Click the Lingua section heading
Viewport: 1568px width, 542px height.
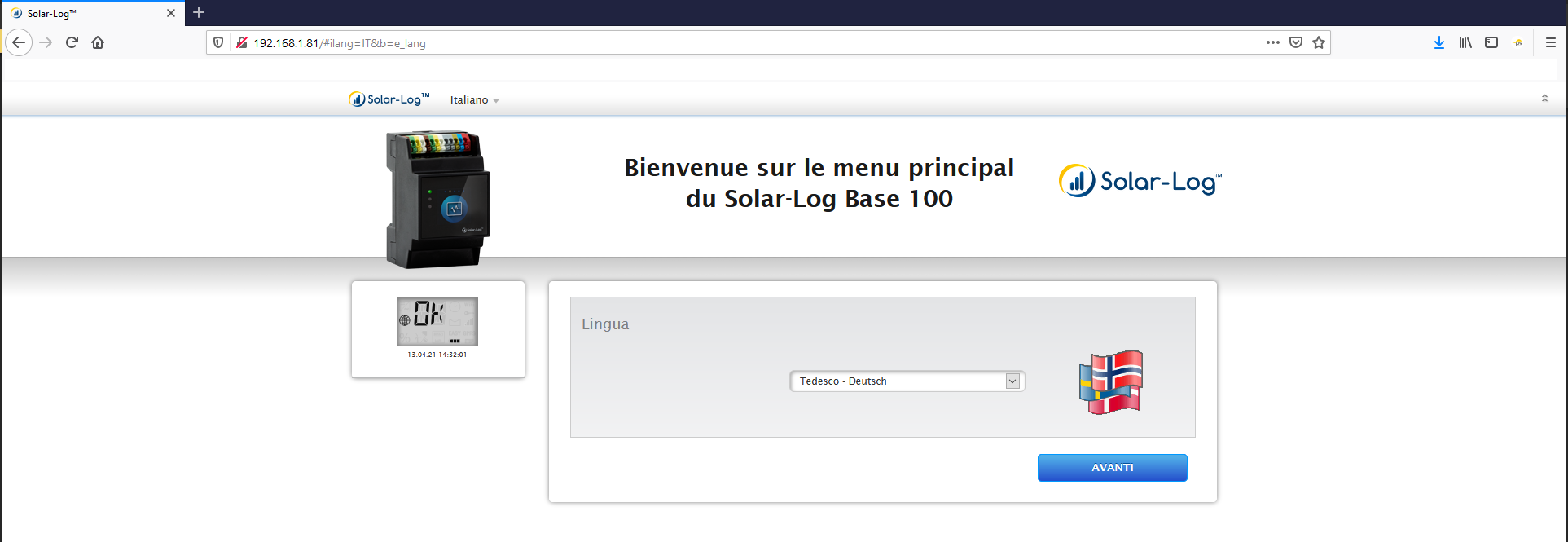click(605, 324)
